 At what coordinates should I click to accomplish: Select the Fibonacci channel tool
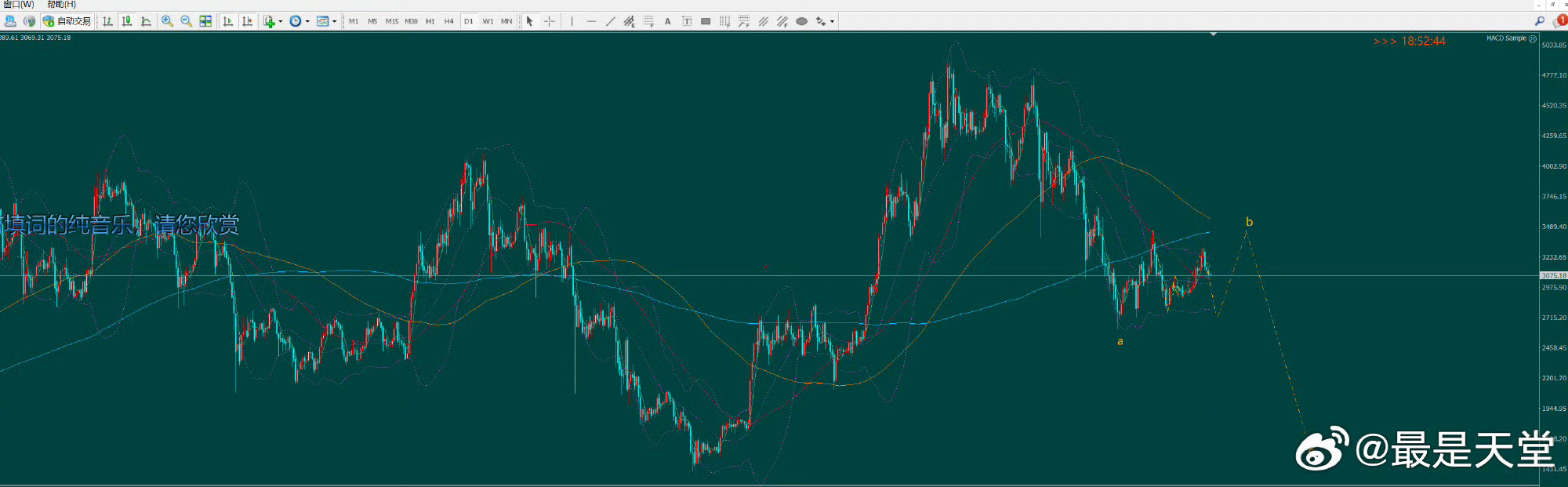(x=782, y=21)
